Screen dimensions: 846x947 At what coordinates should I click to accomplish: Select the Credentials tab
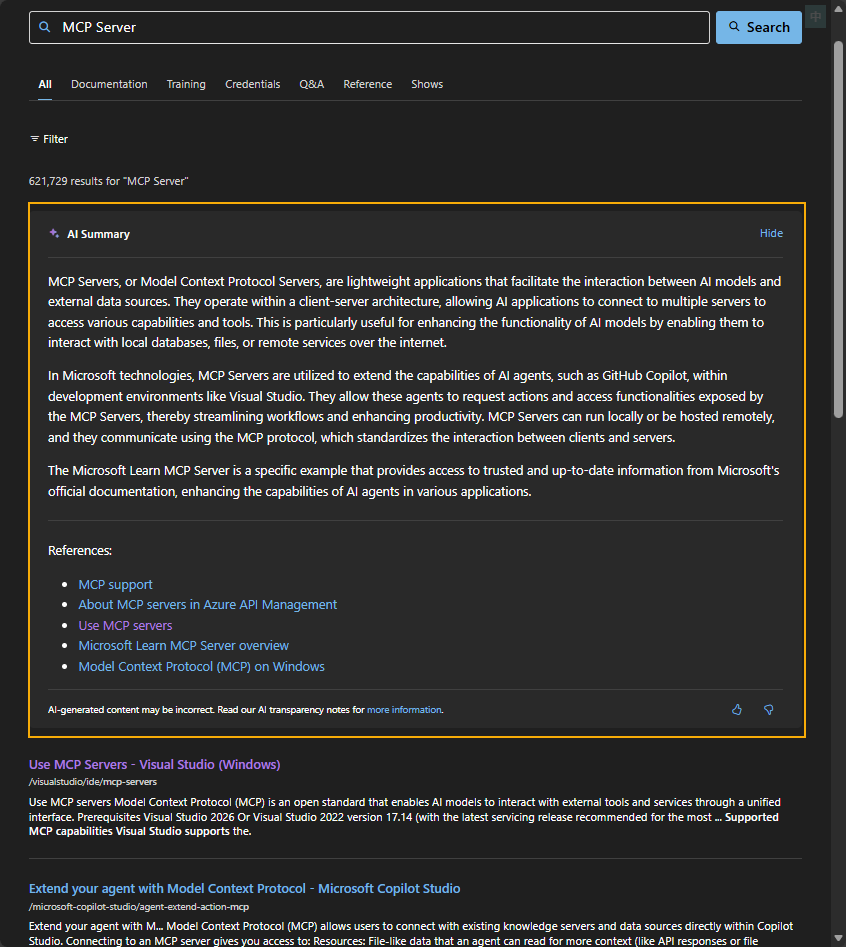(252, 84)
